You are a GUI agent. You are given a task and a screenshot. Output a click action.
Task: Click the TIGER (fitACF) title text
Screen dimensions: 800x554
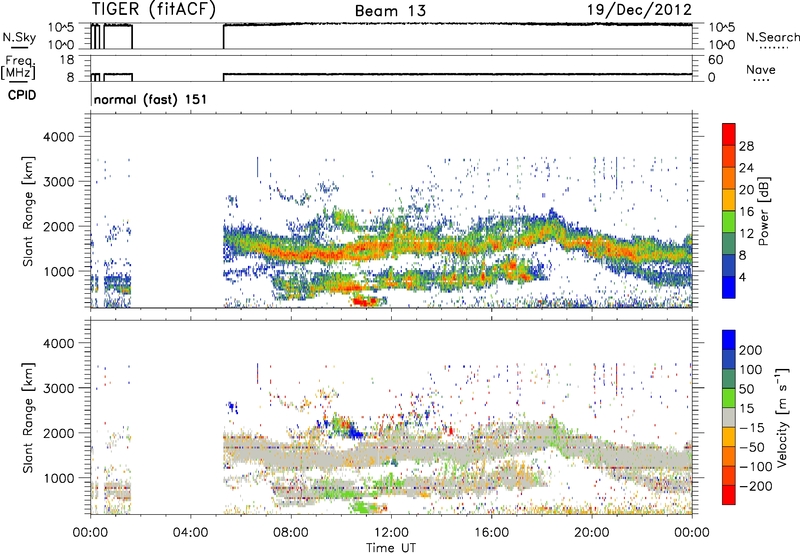(154, 9)
